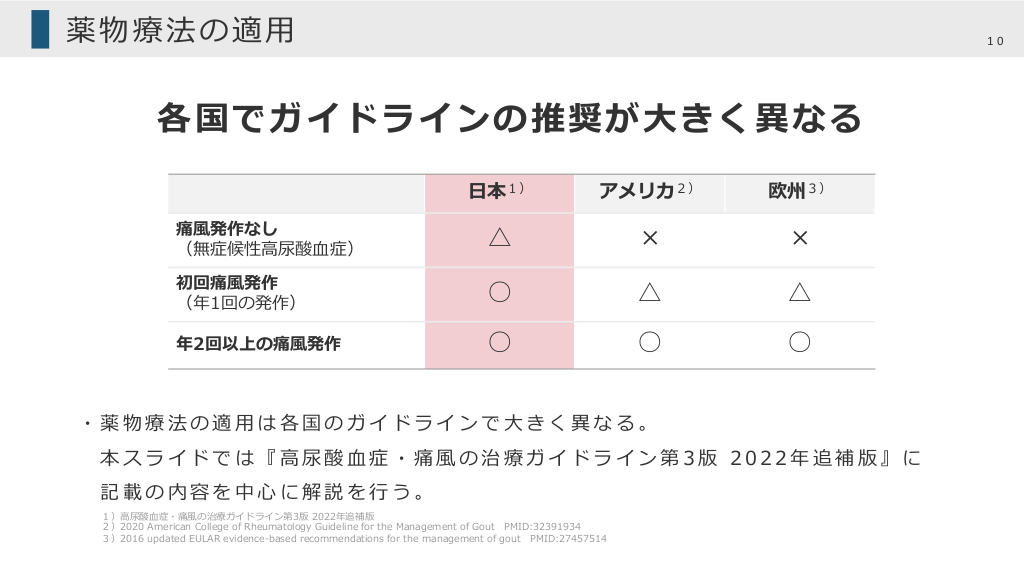Select the circle in Japan's 年2回以上 row
The height and width of the screenshot is (576, 1024).
(x=500, y=343)
